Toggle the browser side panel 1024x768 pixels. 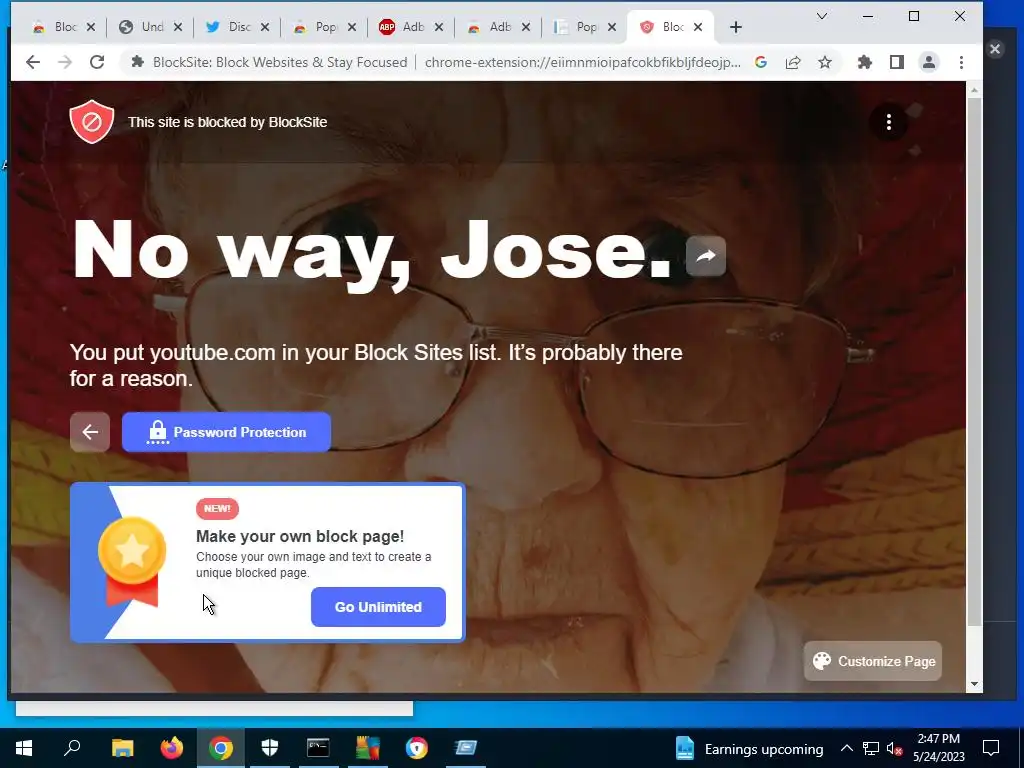[897, 62]
